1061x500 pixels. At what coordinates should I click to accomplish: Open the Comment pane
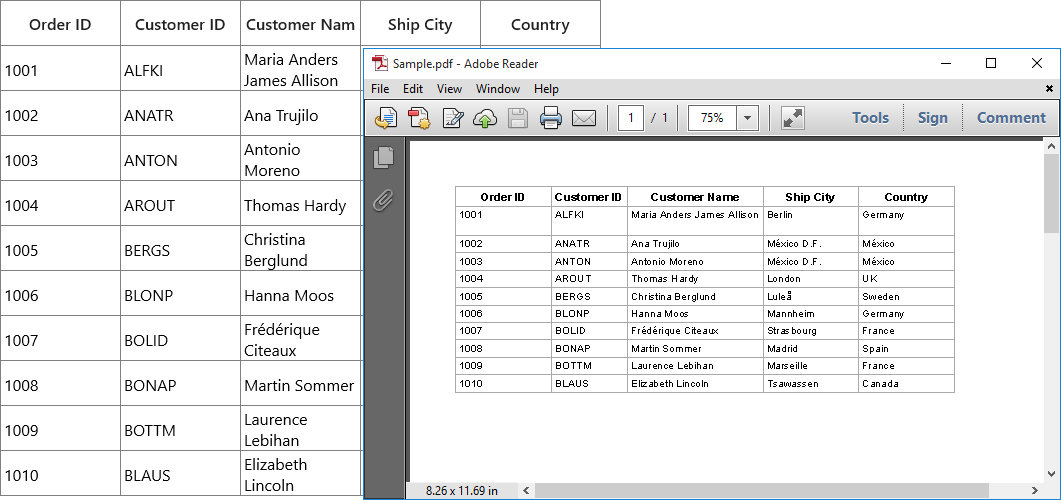click(1011, 118)
